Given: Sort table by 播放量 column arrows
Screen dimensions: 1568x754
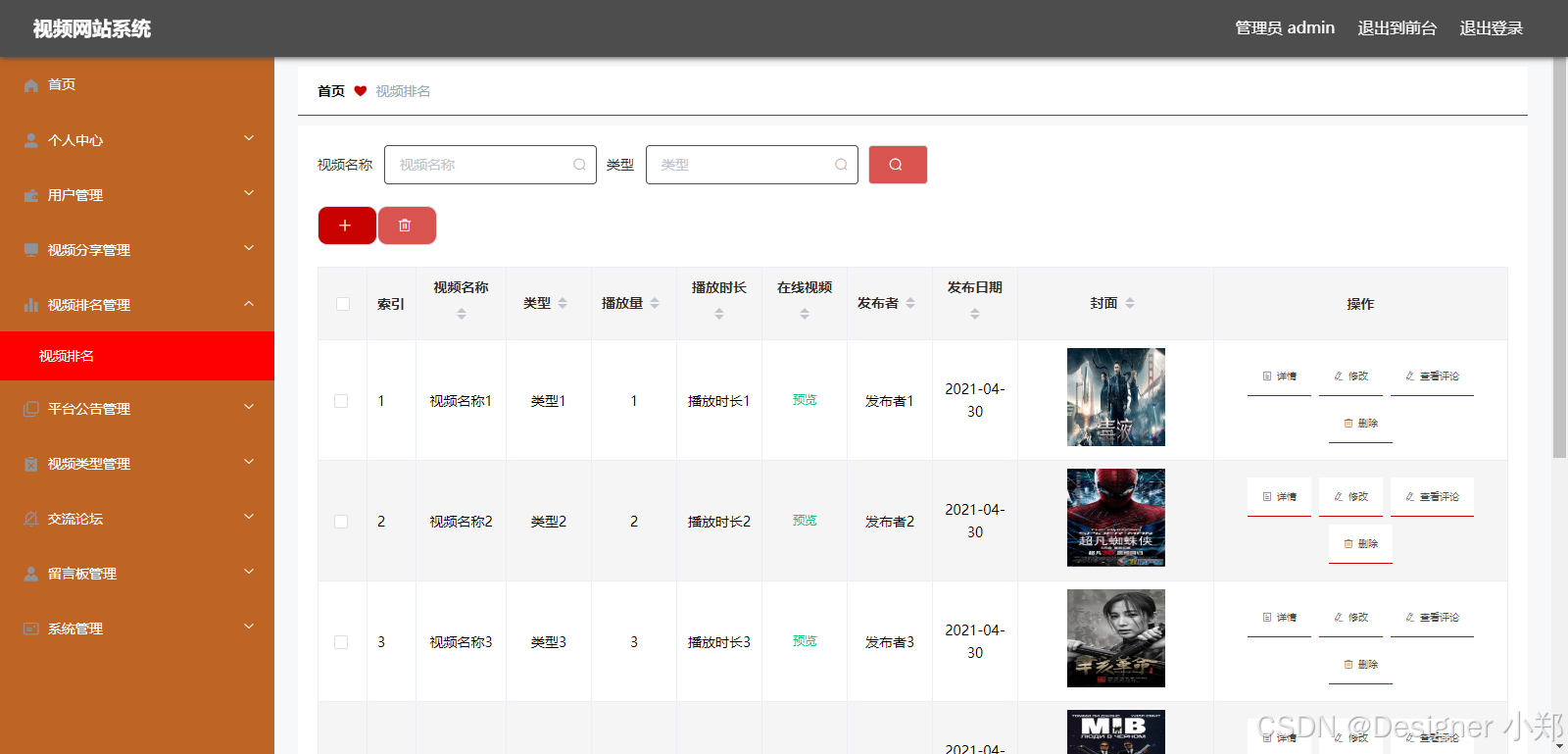Looking at the screenshot, I should pyautogui.click(x=655, y=304).
